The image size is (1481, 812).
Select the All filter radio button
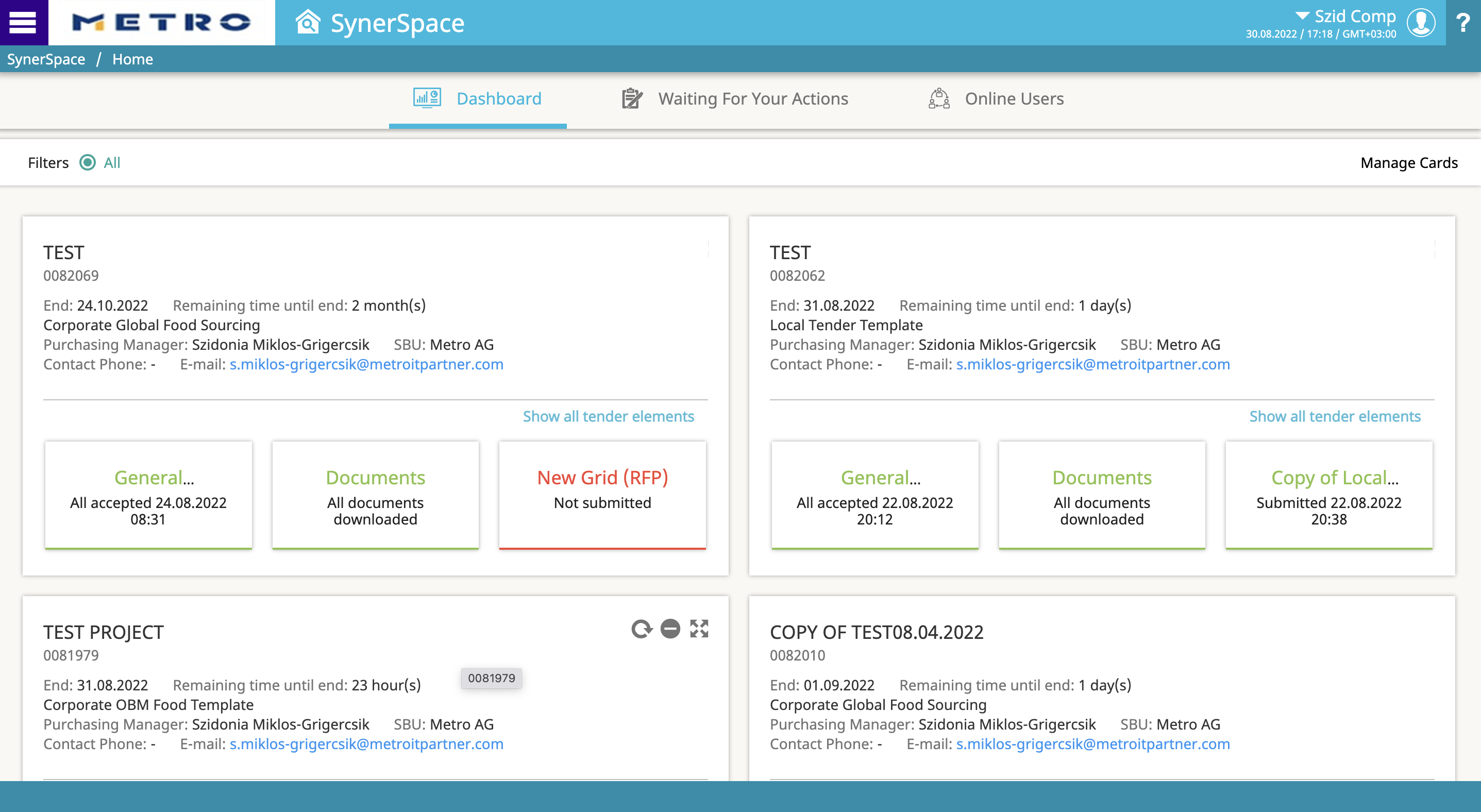coord(88,163)
